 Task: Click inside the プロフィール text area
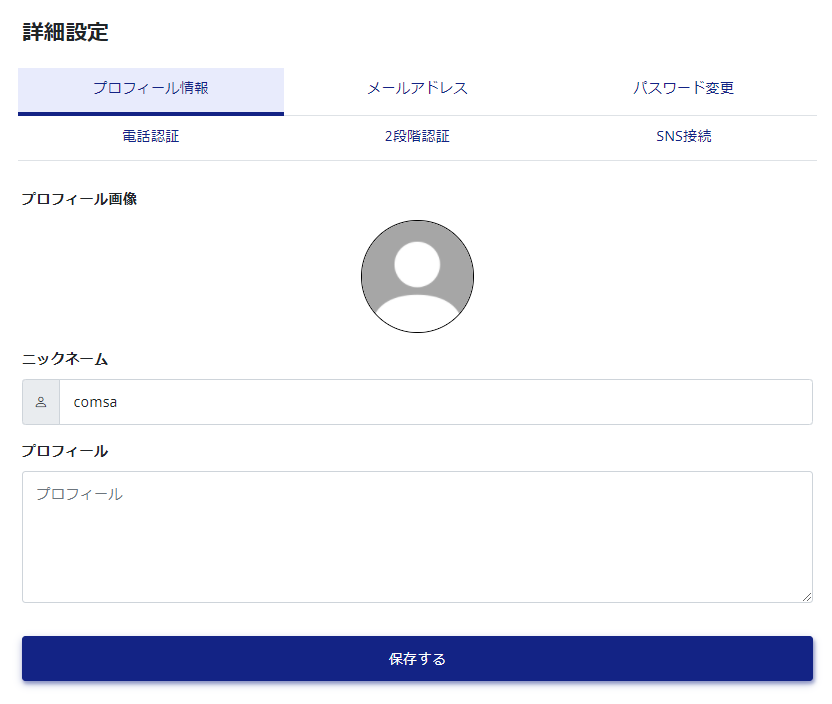[417, 537]
